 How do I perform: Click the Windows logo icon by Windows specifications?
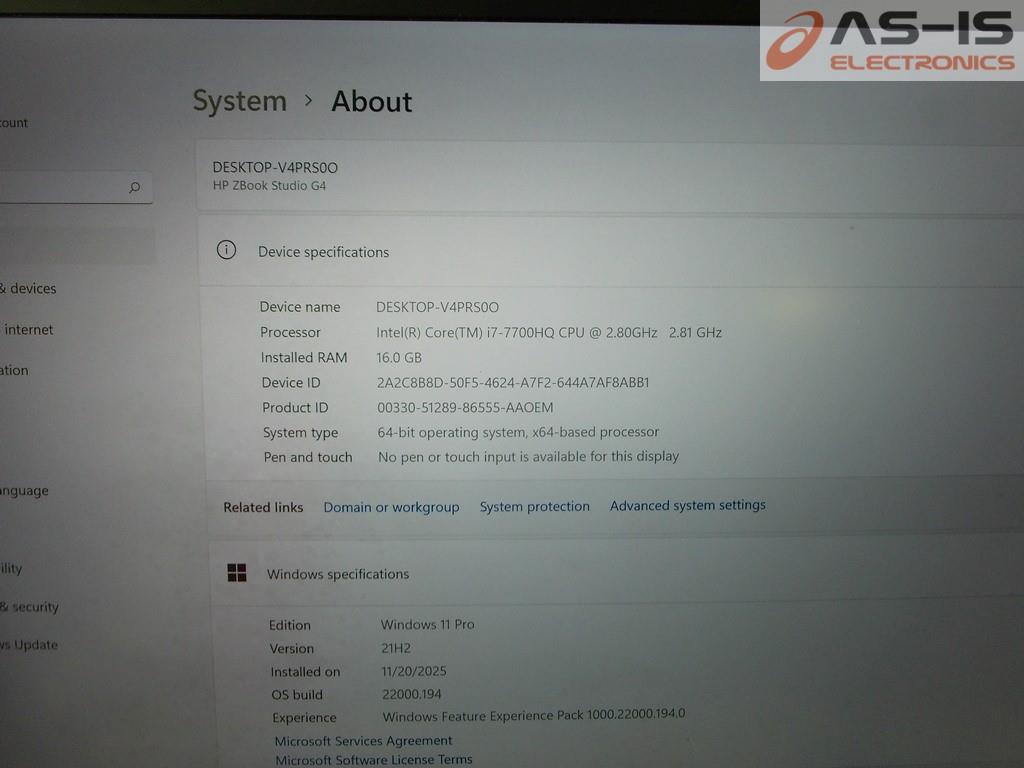pyautogui.click(x=237, y=572)
